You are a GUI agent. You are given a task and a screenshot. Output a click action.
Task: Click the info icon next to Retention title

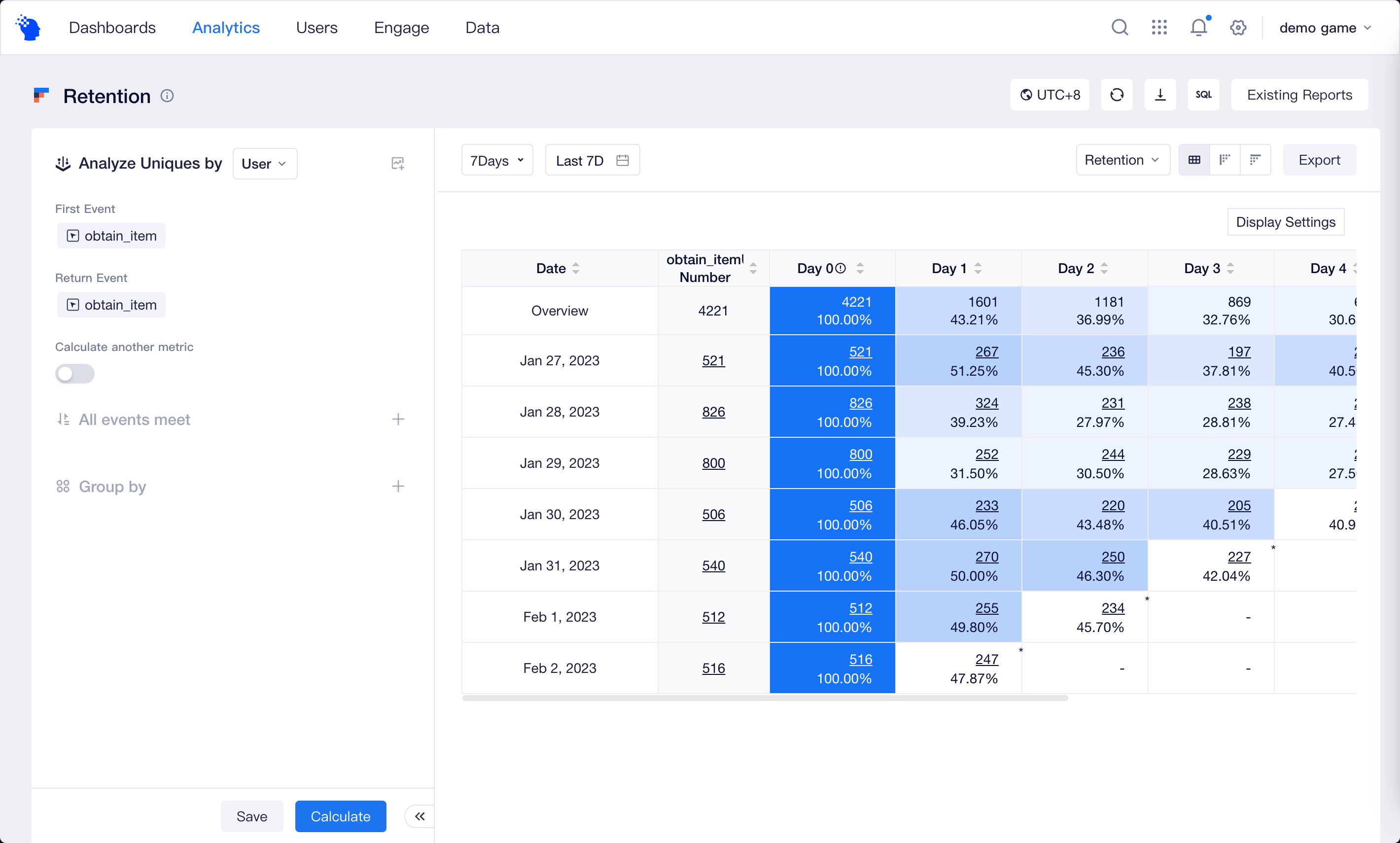[x=167, y=96]
